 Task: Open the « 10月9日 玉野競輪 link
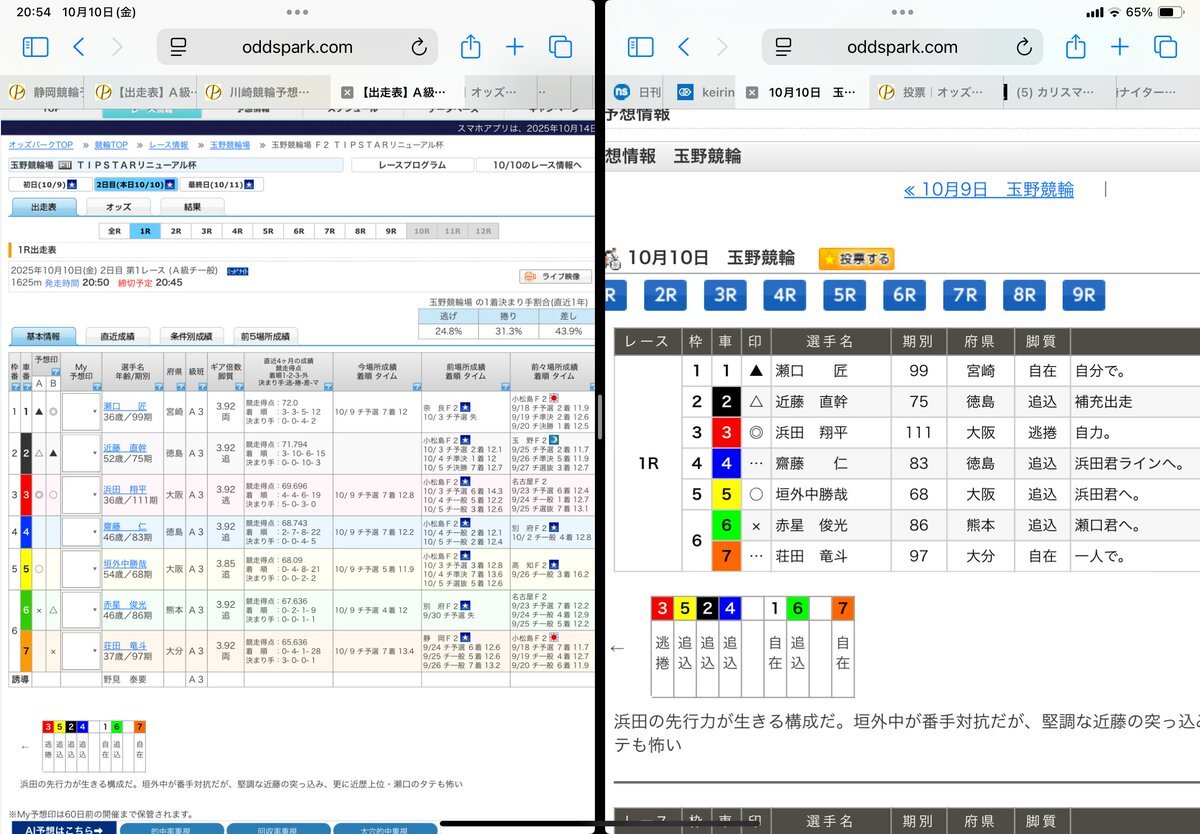click(988, 190)
